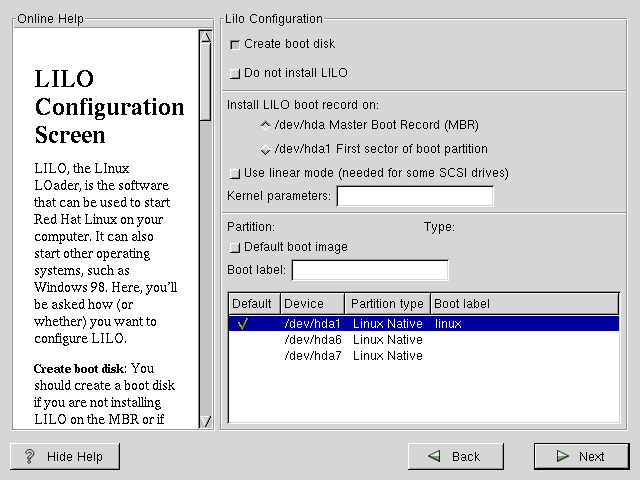Viewport: 640px width, 480px height.
Task: Click the help scrollbar down arrow
Action: [x=205, y=421]
